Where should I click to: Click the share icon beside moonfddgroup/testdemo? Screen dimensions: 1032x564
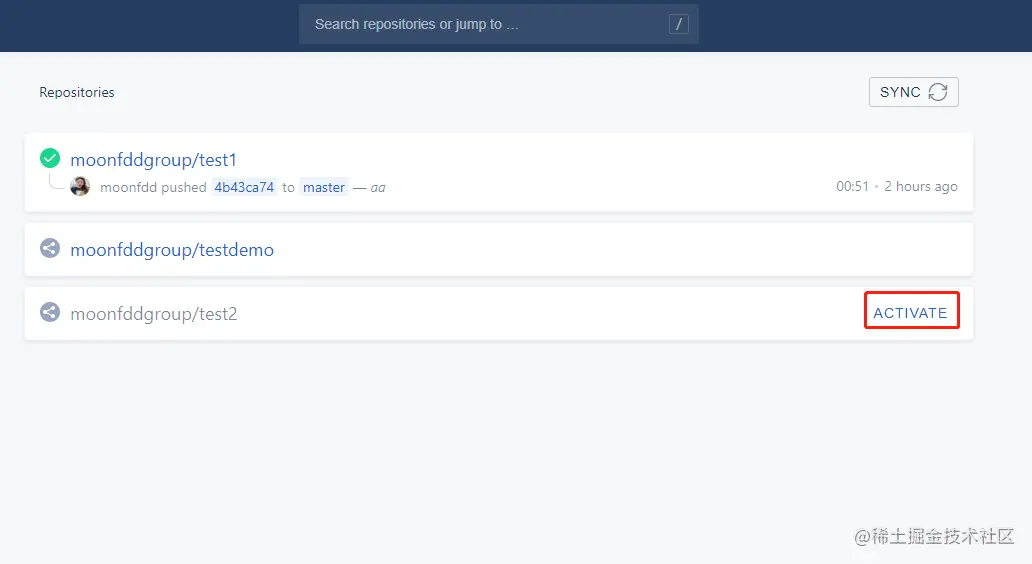point(50,248)
